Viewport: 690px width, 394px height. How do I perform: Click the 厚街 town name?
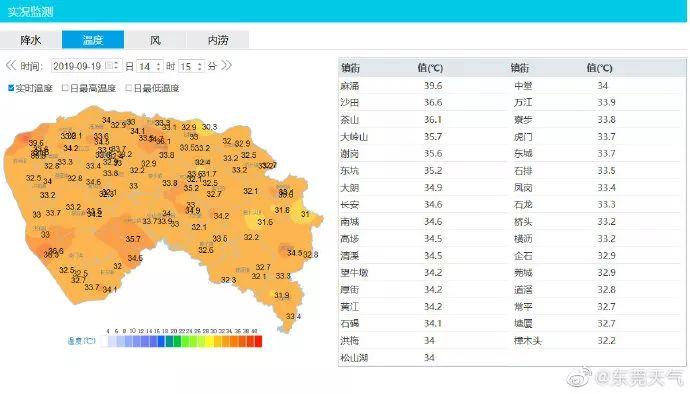tap(350, 290)
